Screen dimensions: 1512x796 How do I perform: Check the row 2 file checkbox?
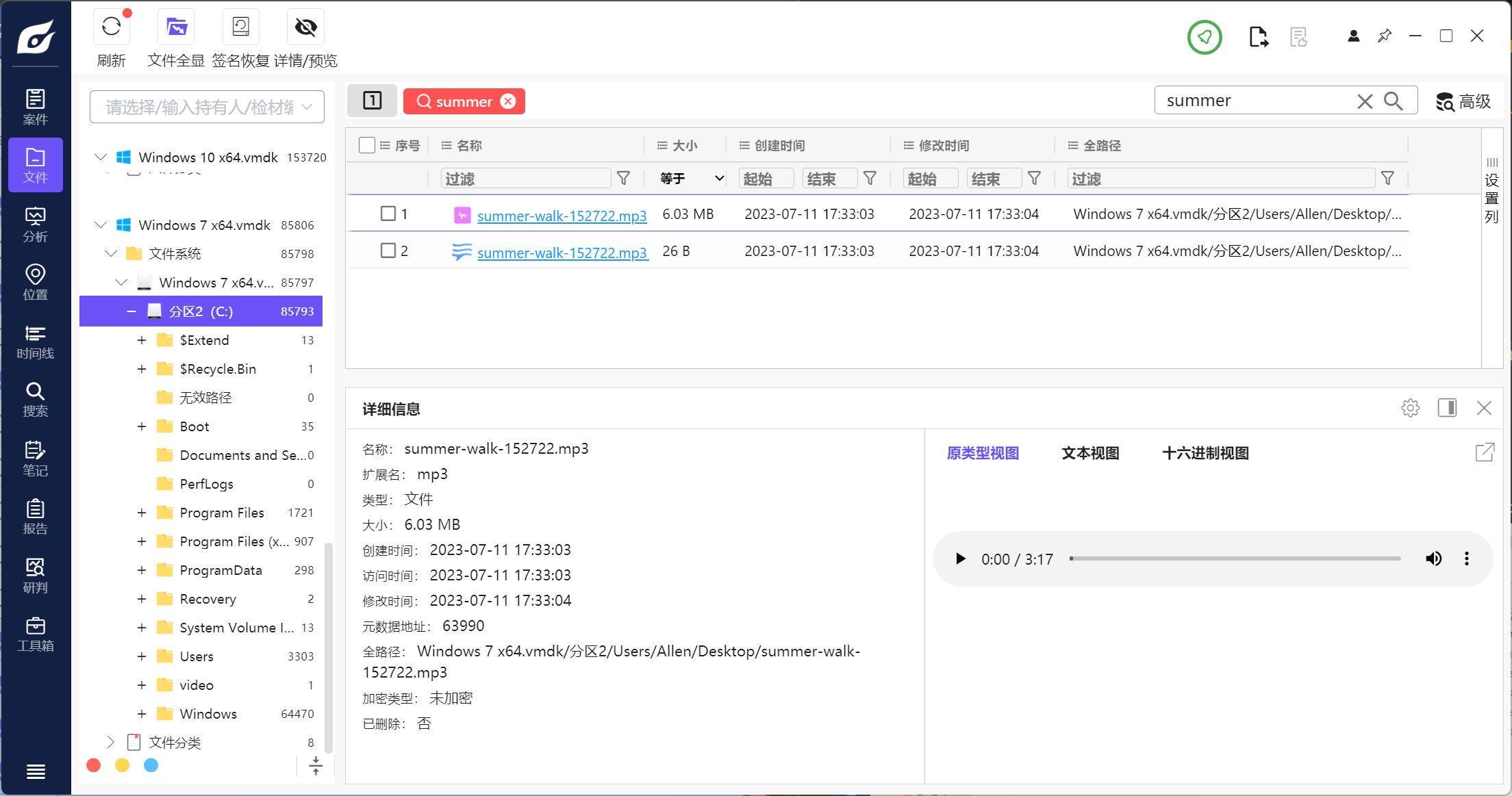[x=388, y=251]
